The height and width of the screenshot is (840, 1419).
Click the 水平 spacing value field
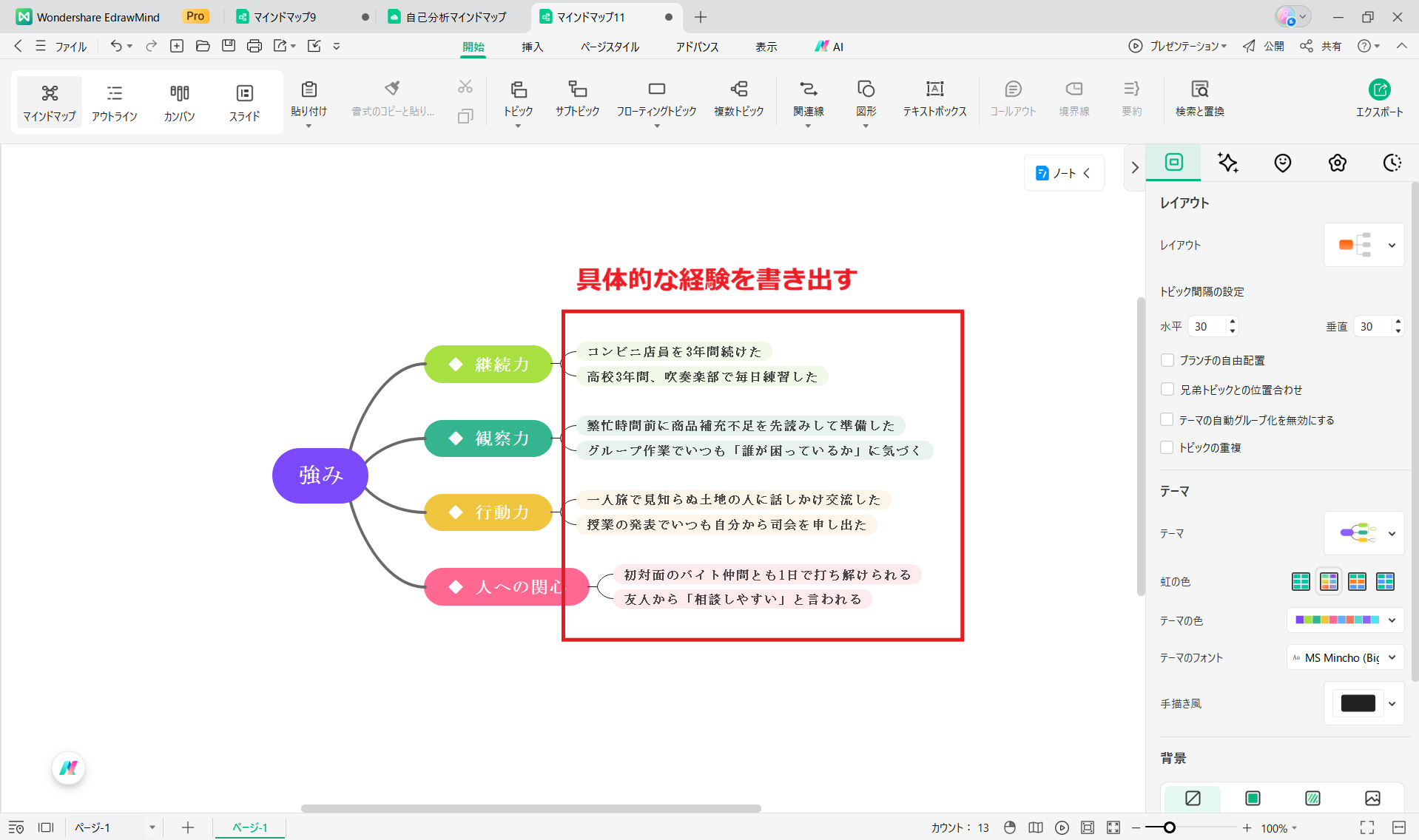(x=1207, y=326)
